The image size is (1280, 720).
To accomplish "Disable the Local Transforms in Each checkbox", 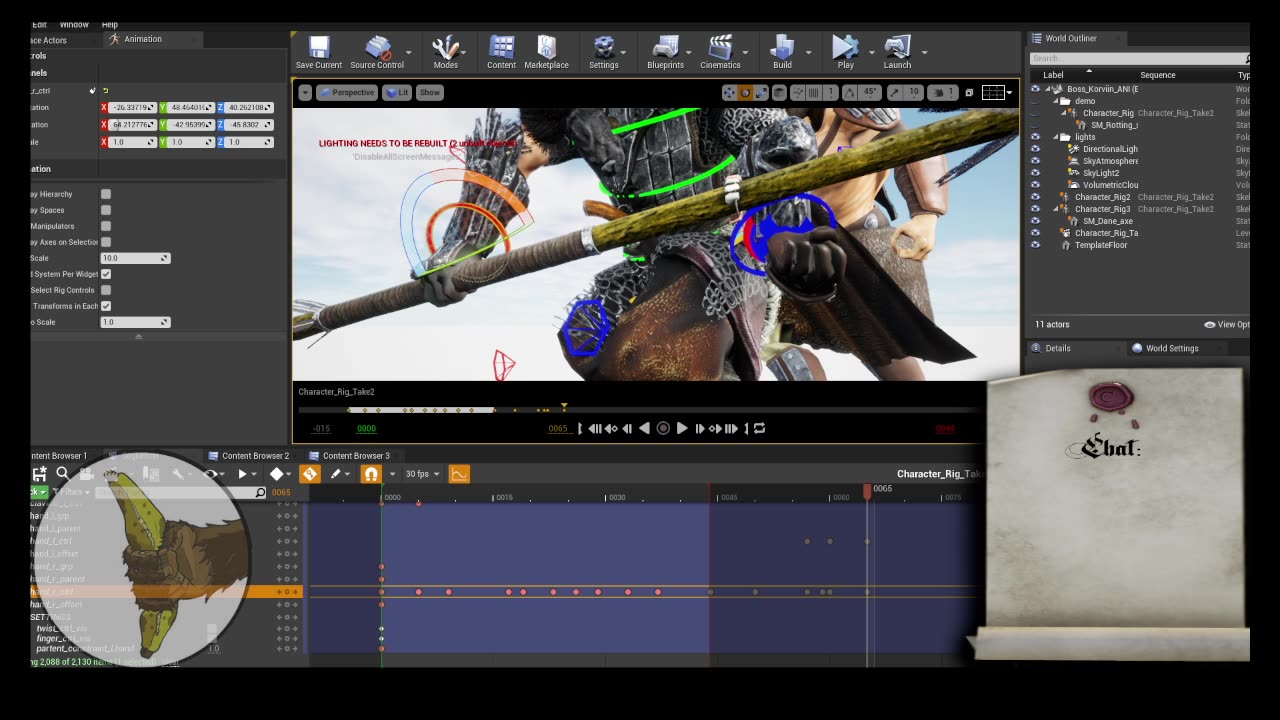I will (x=106, y=306).
